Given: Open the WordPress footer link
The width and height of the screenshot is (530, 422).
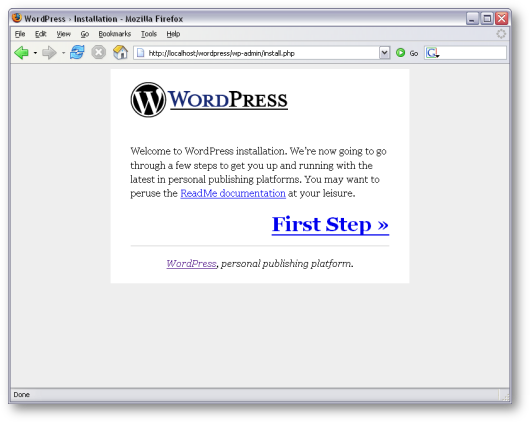Looking at the screenshot, I should [x=191, y=263].
